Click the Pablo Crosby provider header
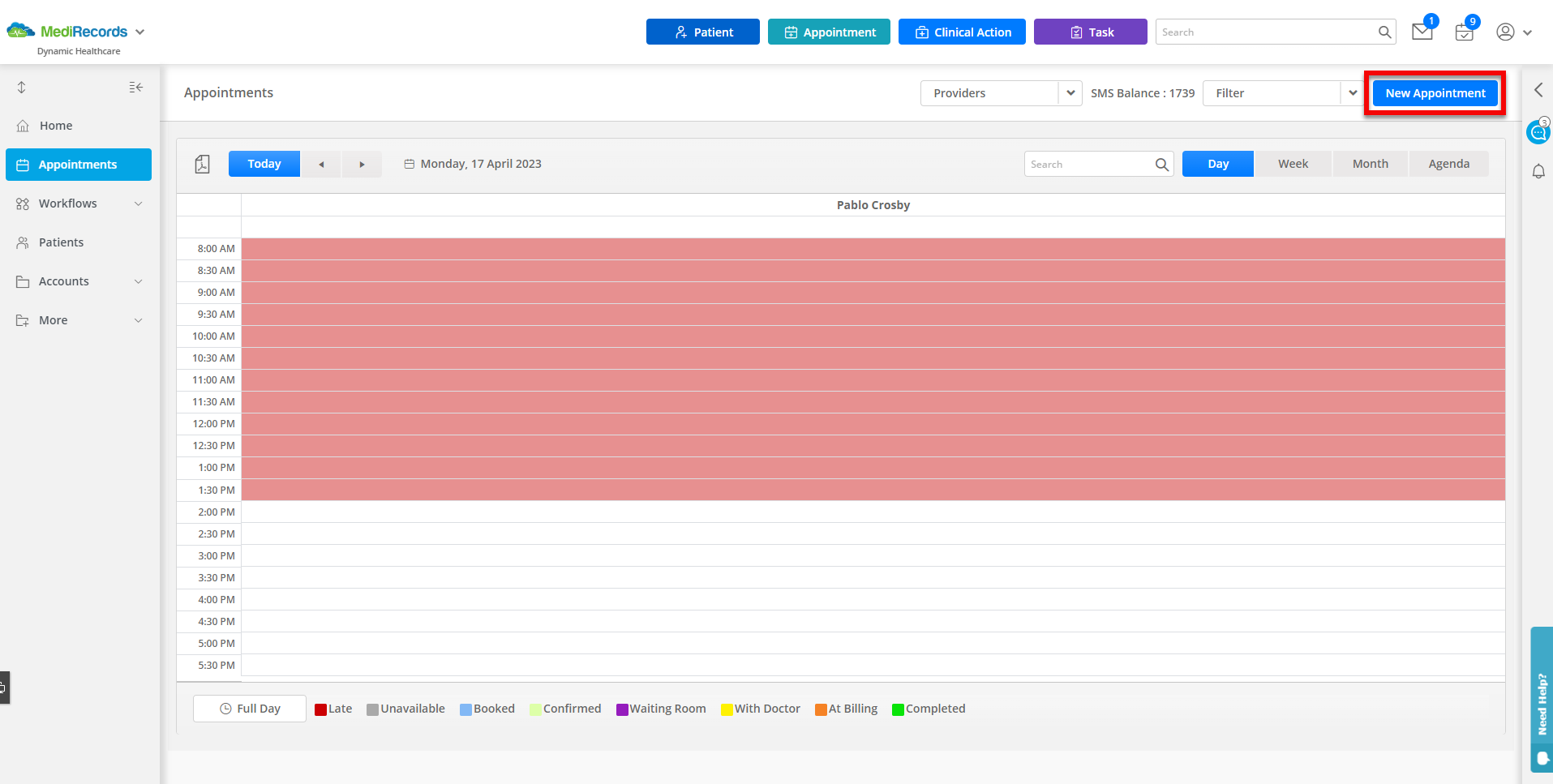The image size is (1553, 784). click(873, 205)
